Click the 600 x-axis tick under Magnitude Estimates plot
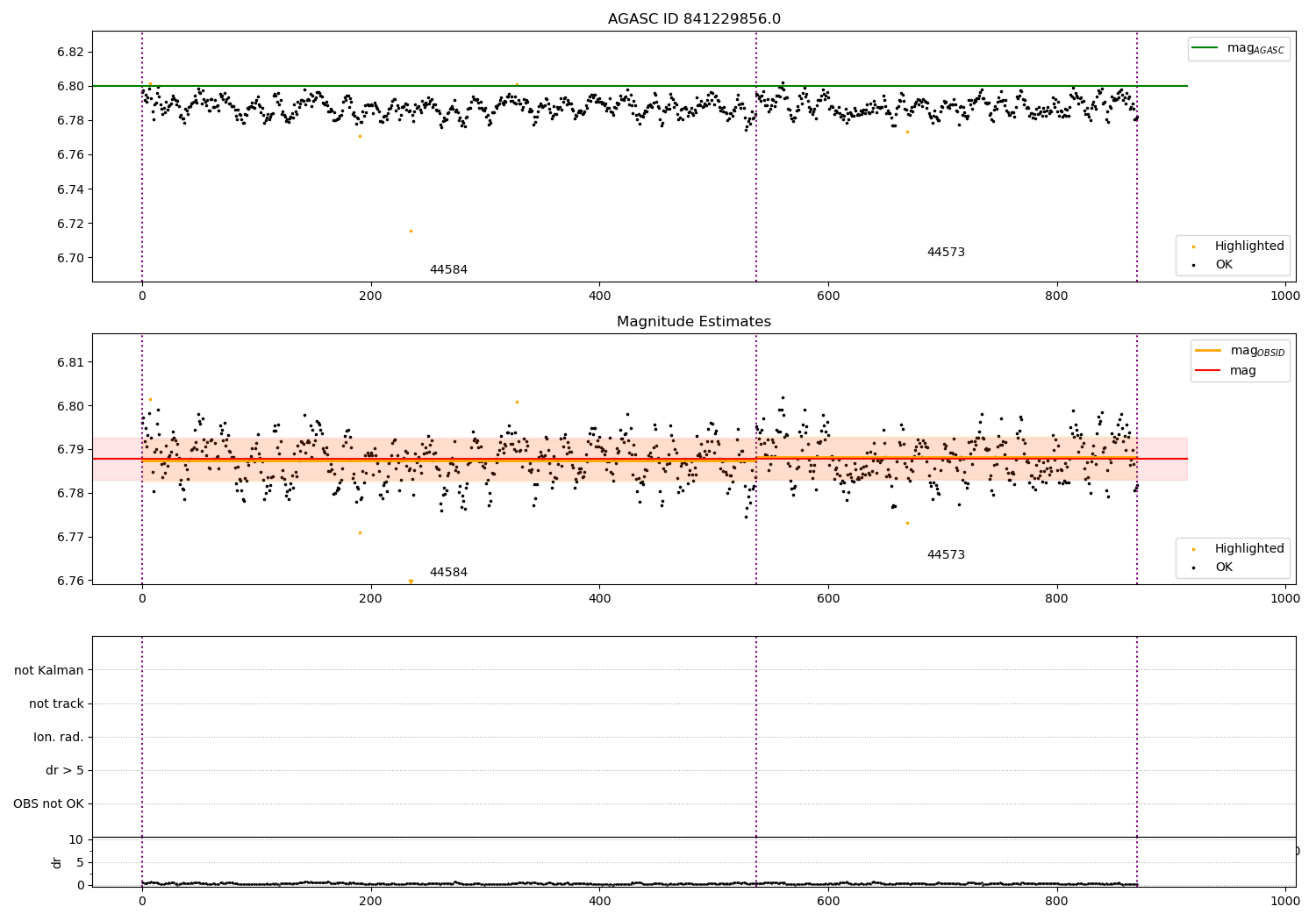The image size is (1316, 921). [828, 599]
